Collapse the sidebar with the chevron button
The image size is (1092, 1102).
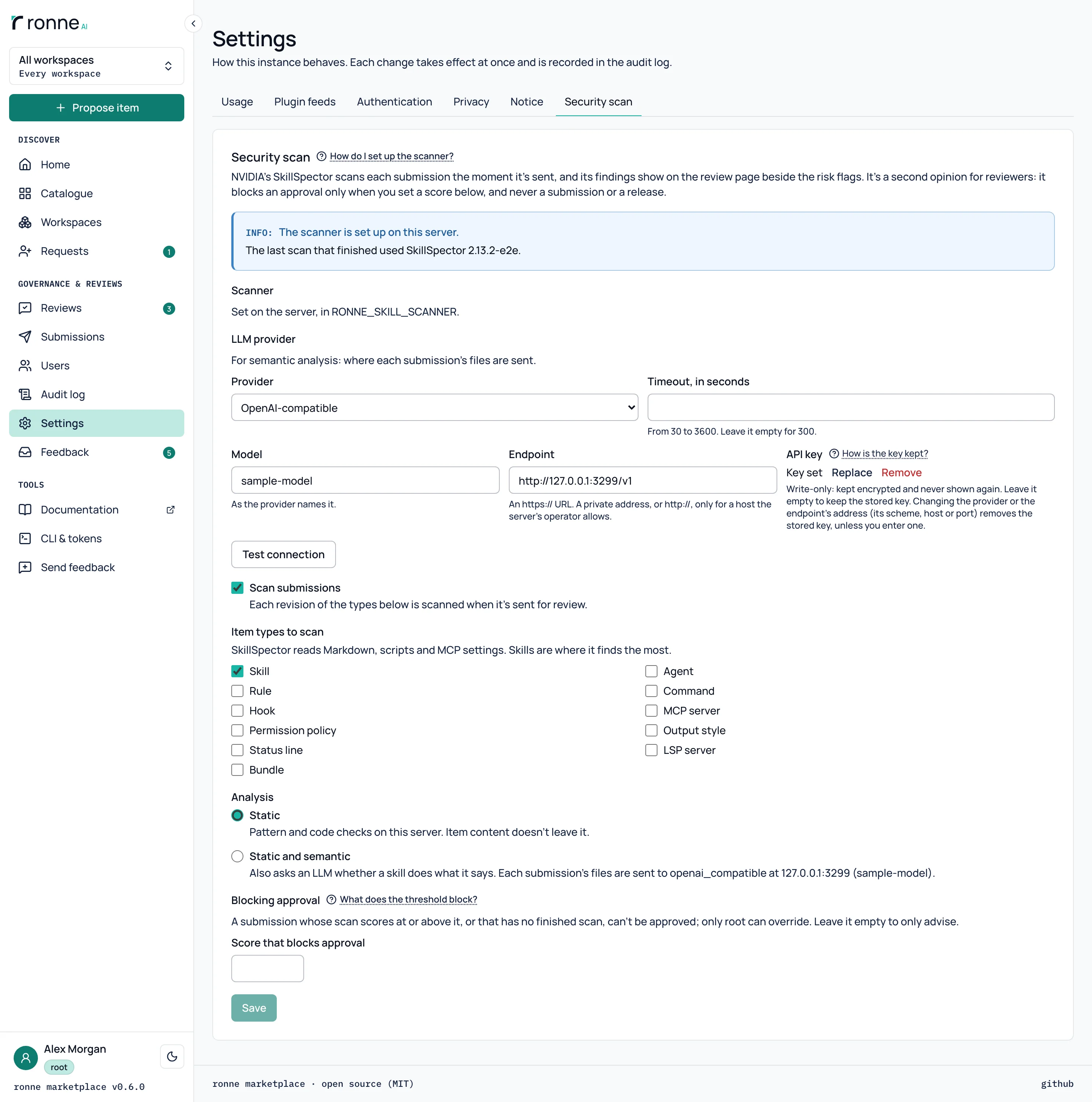tap(193, 24)
